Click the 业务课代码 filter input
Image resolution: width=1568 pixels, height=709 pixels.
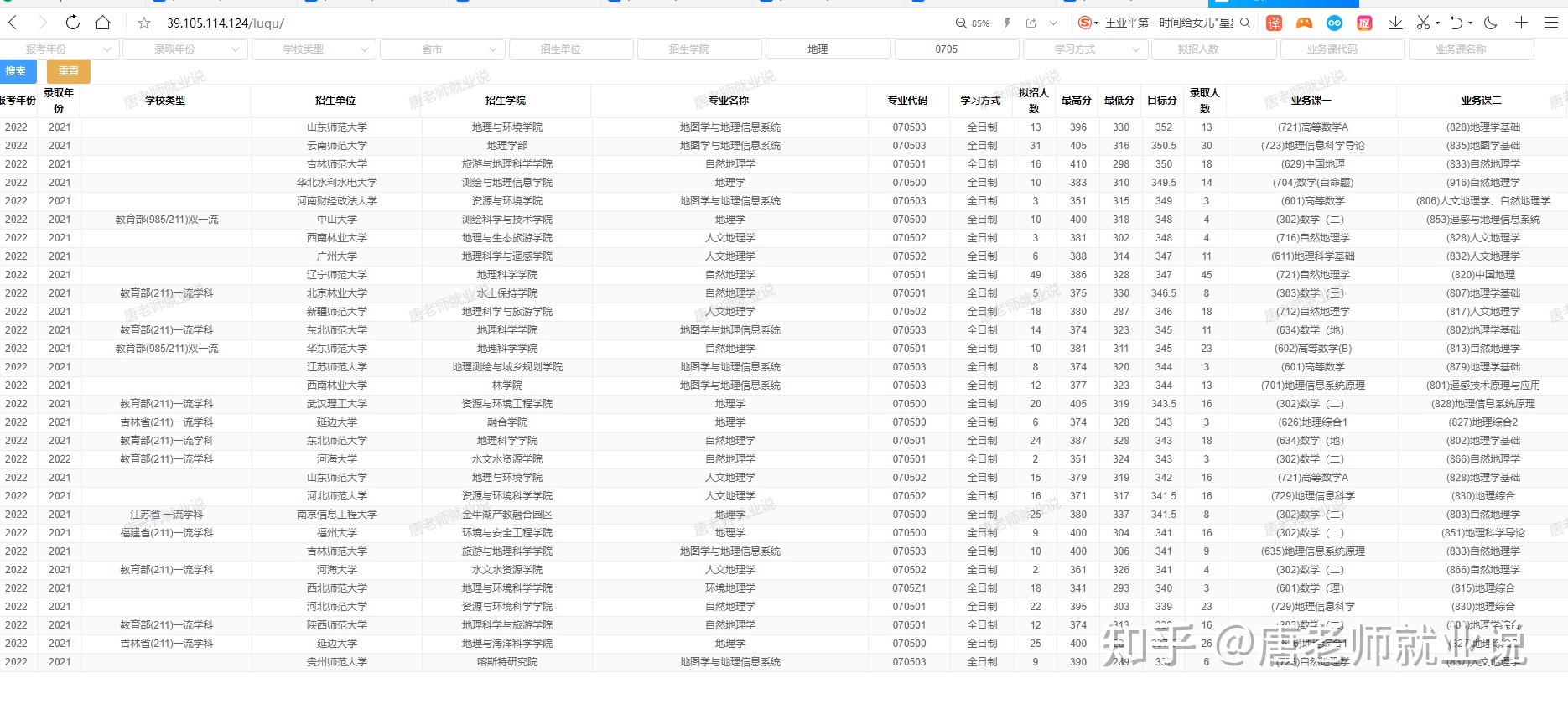click(x=1343, y=49)
